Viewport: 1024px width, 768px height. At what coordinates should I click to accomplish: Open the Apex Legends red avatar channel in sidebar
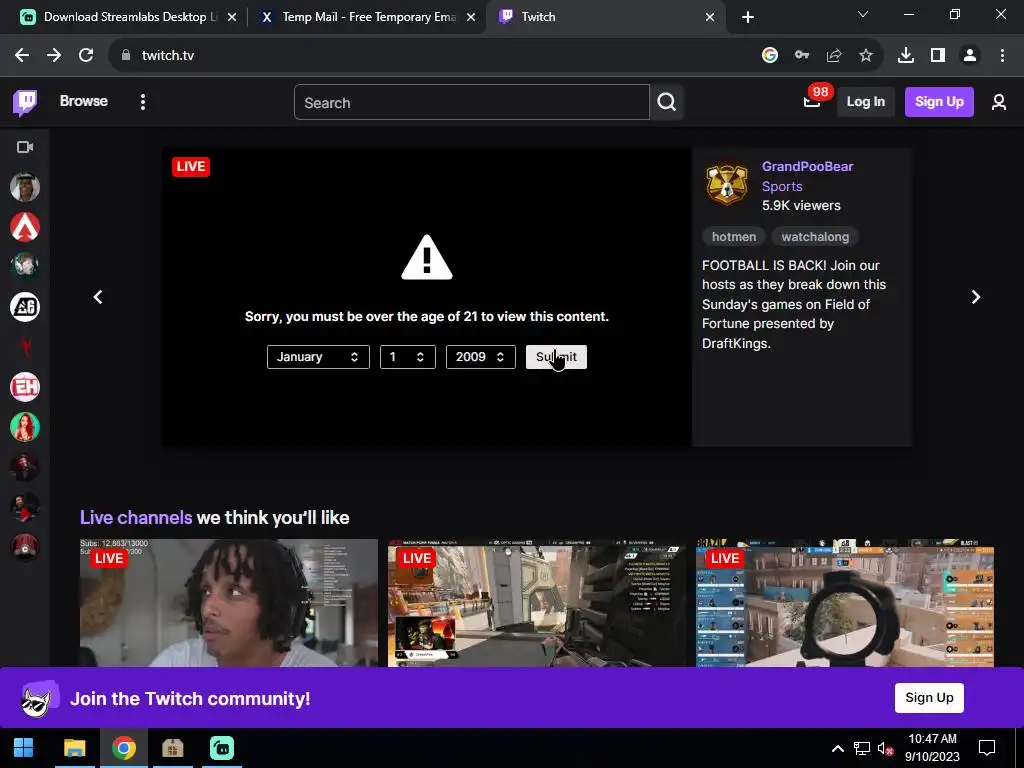(25, 227)
